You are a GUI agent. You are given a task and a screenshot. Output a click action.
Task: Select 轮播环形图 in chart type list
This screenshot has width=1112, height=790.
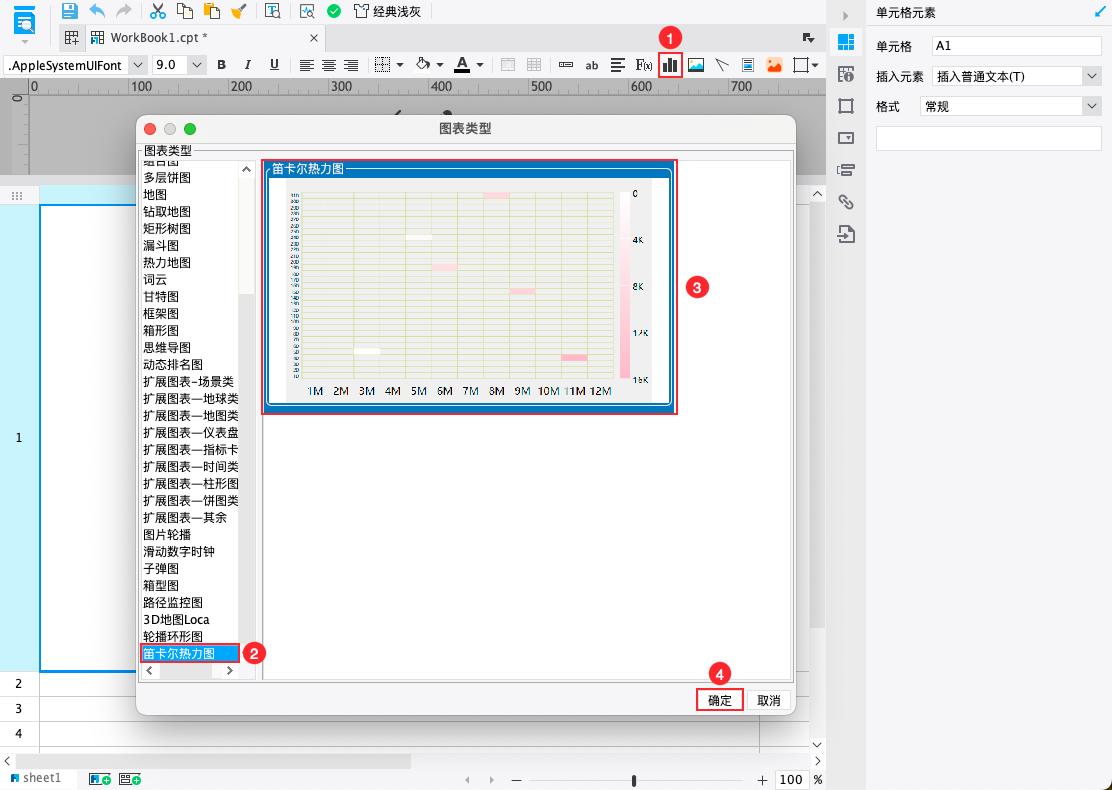coord(173,636)
